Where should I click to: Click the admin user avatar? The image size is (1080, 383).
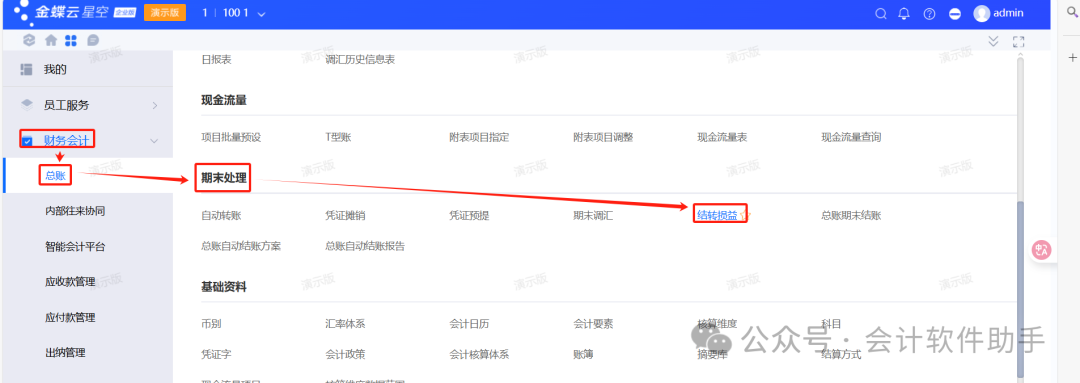tap(982, 13)
